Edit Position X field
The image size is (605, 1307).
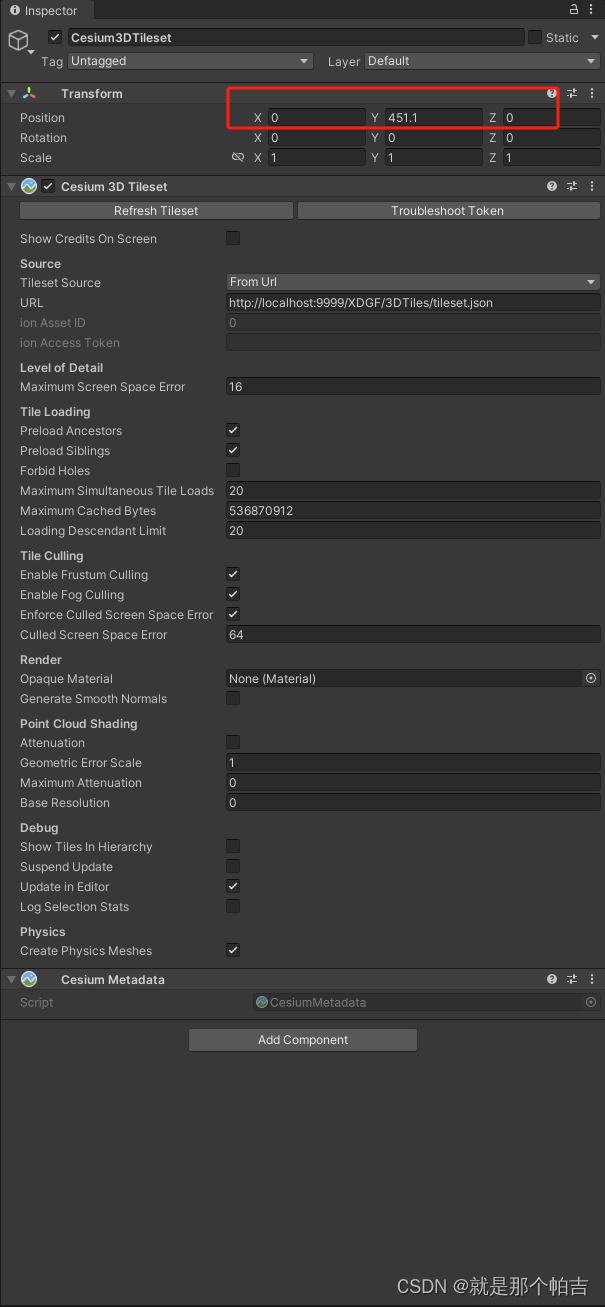[316, 118]
